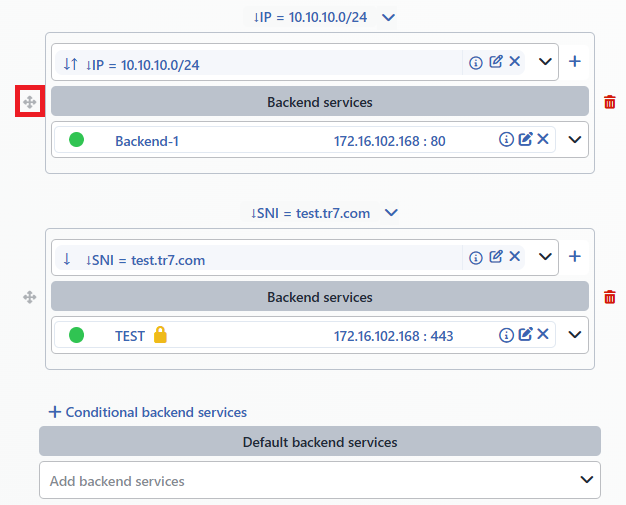Remove the SNI = test.tr7.com condition
The width and height of the screenshot is (626, 505).
515,256
